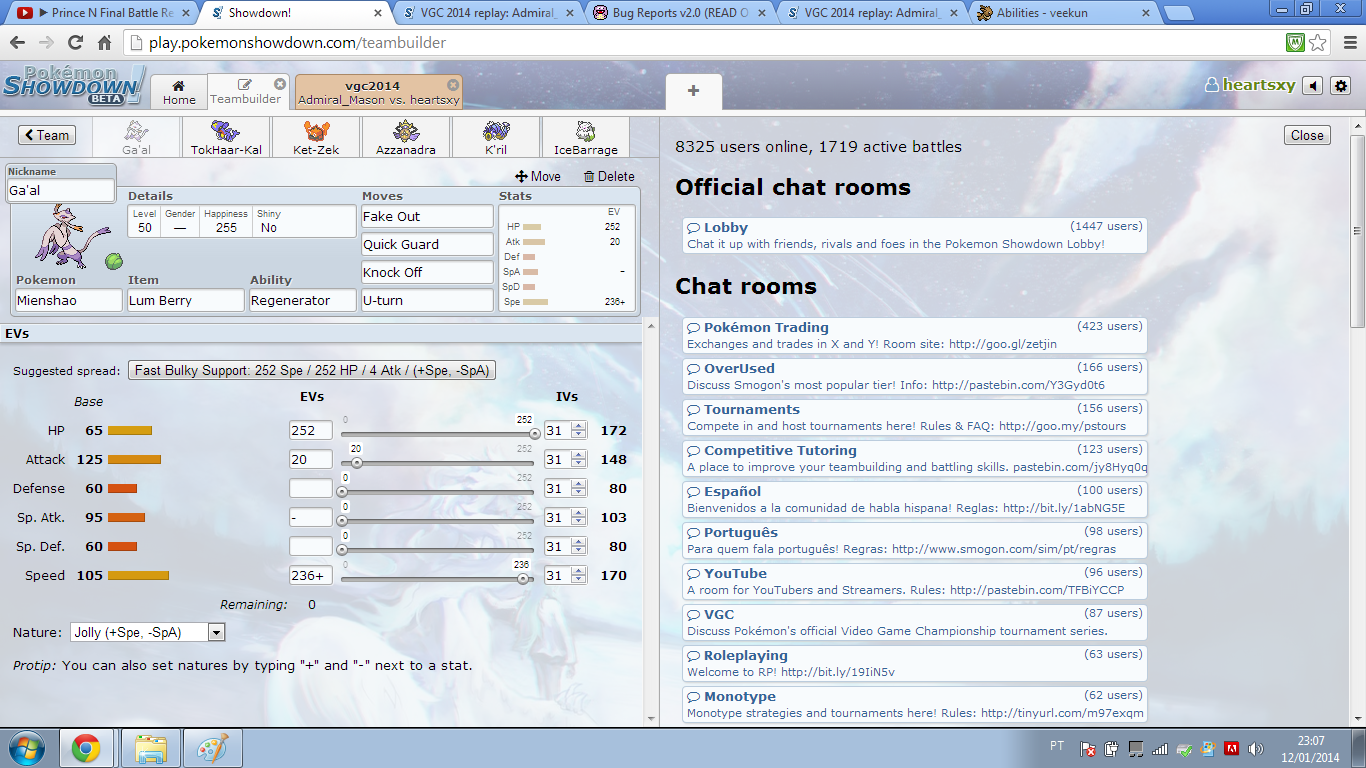Image resolution: width=1366 pixels, height=768 pixels.
Task: Close the Teambuilder tab
Action: click(280, 84)
